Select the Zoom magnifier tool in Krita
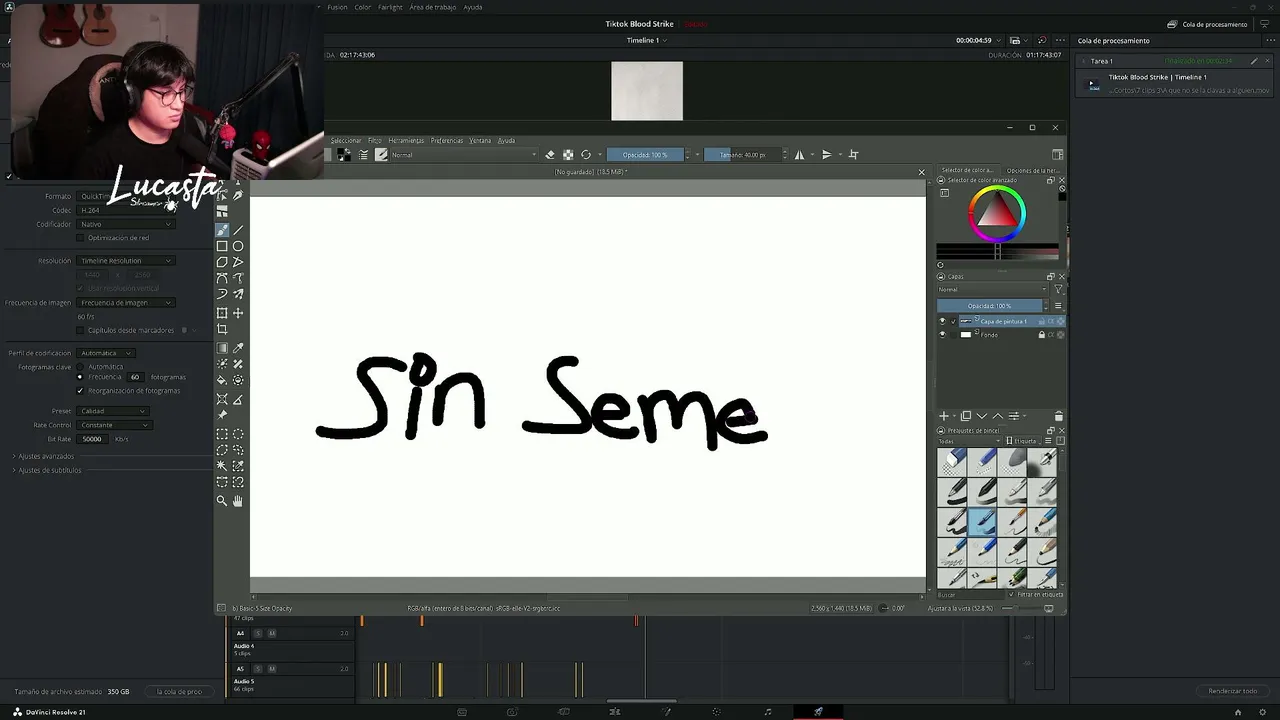1280x720 pixels. pyautogui.click(x=222, y=501)
